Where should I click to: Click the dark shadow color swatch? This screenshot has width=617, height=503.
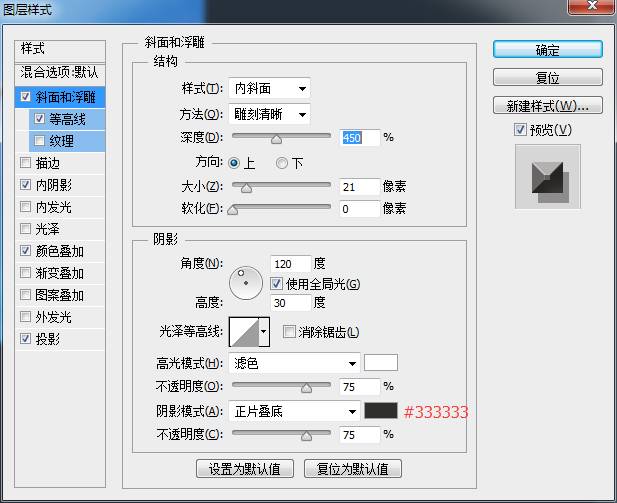point(380,411)
